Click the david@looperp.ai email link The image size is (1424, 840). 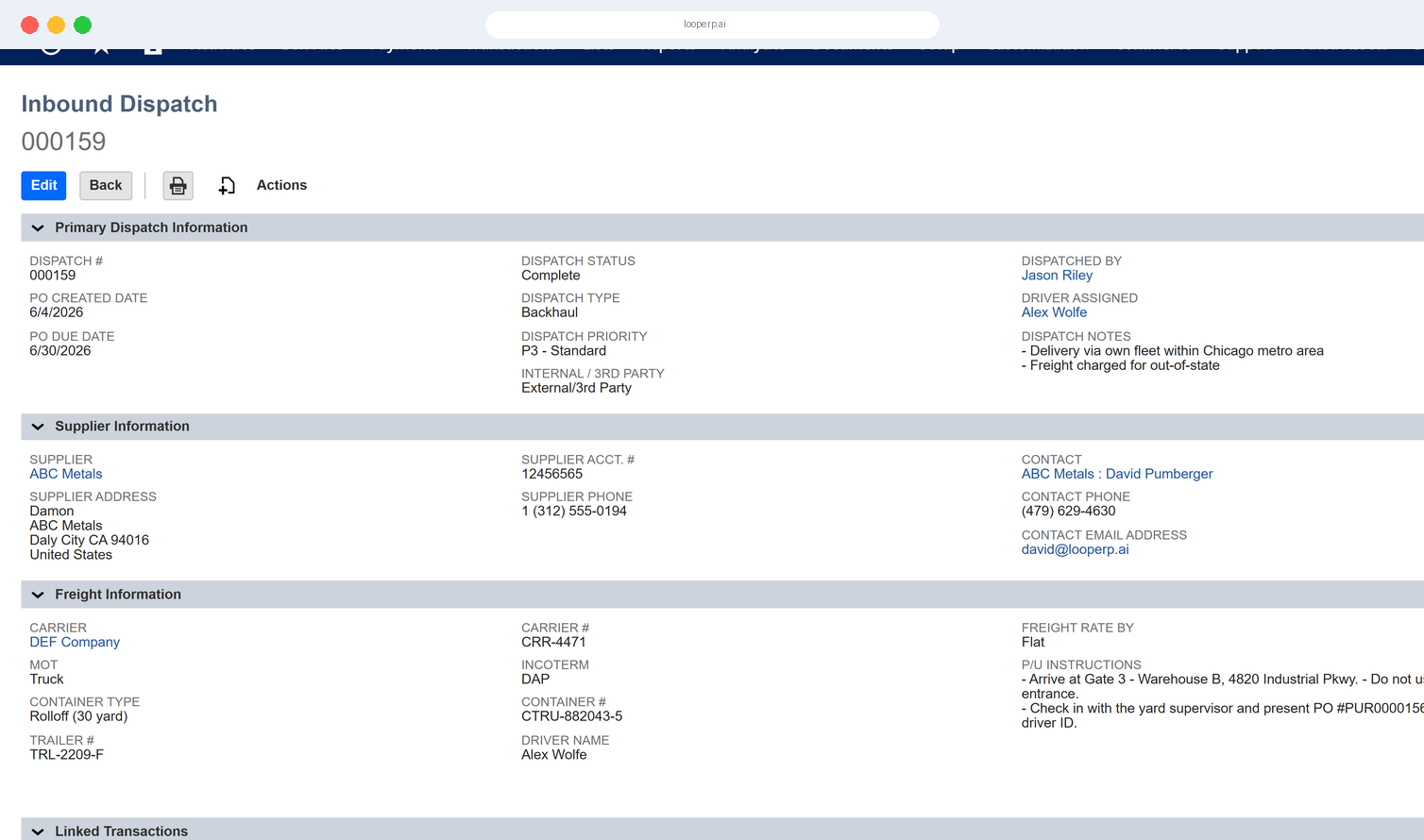click(x=1075, y=549)
